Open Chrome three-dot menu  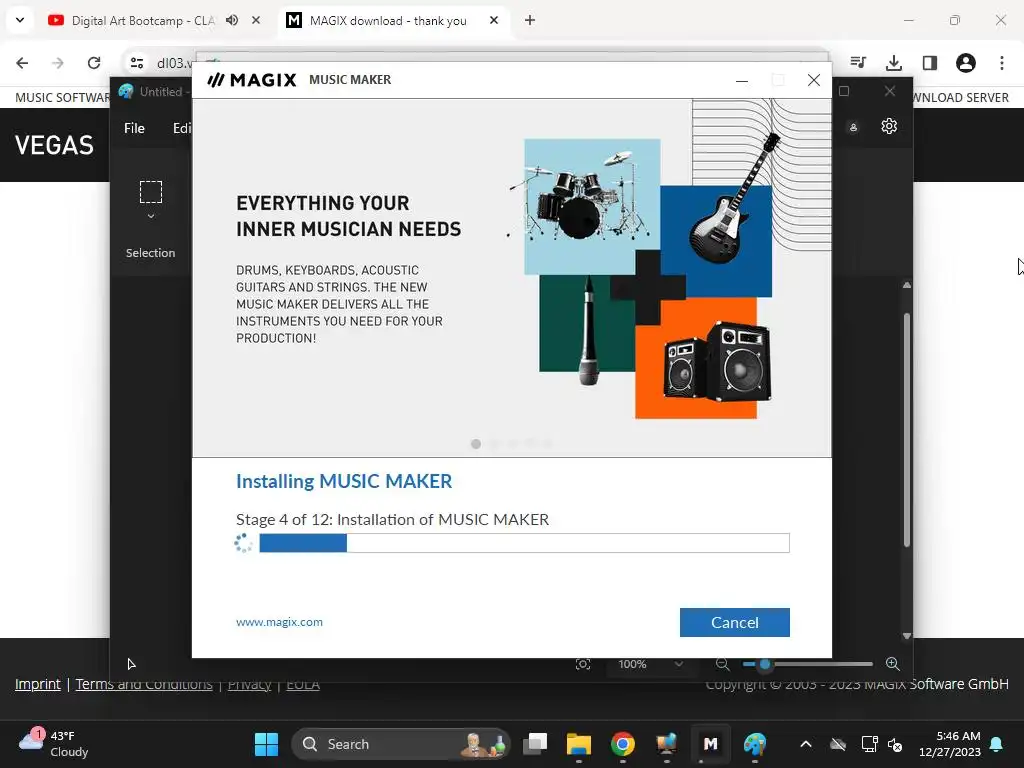point(1001,63)
